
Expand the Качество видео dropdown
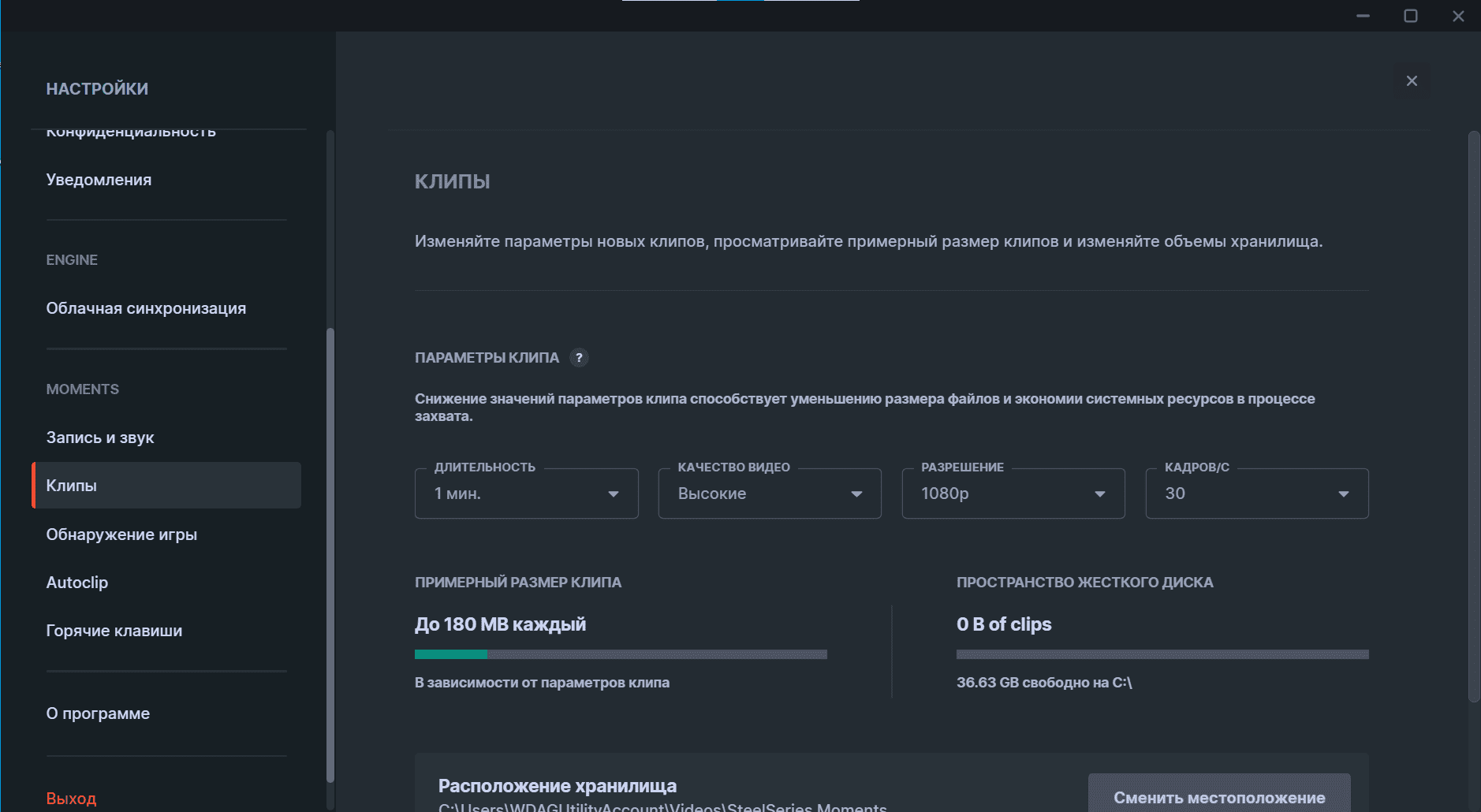tap(769, 494)
